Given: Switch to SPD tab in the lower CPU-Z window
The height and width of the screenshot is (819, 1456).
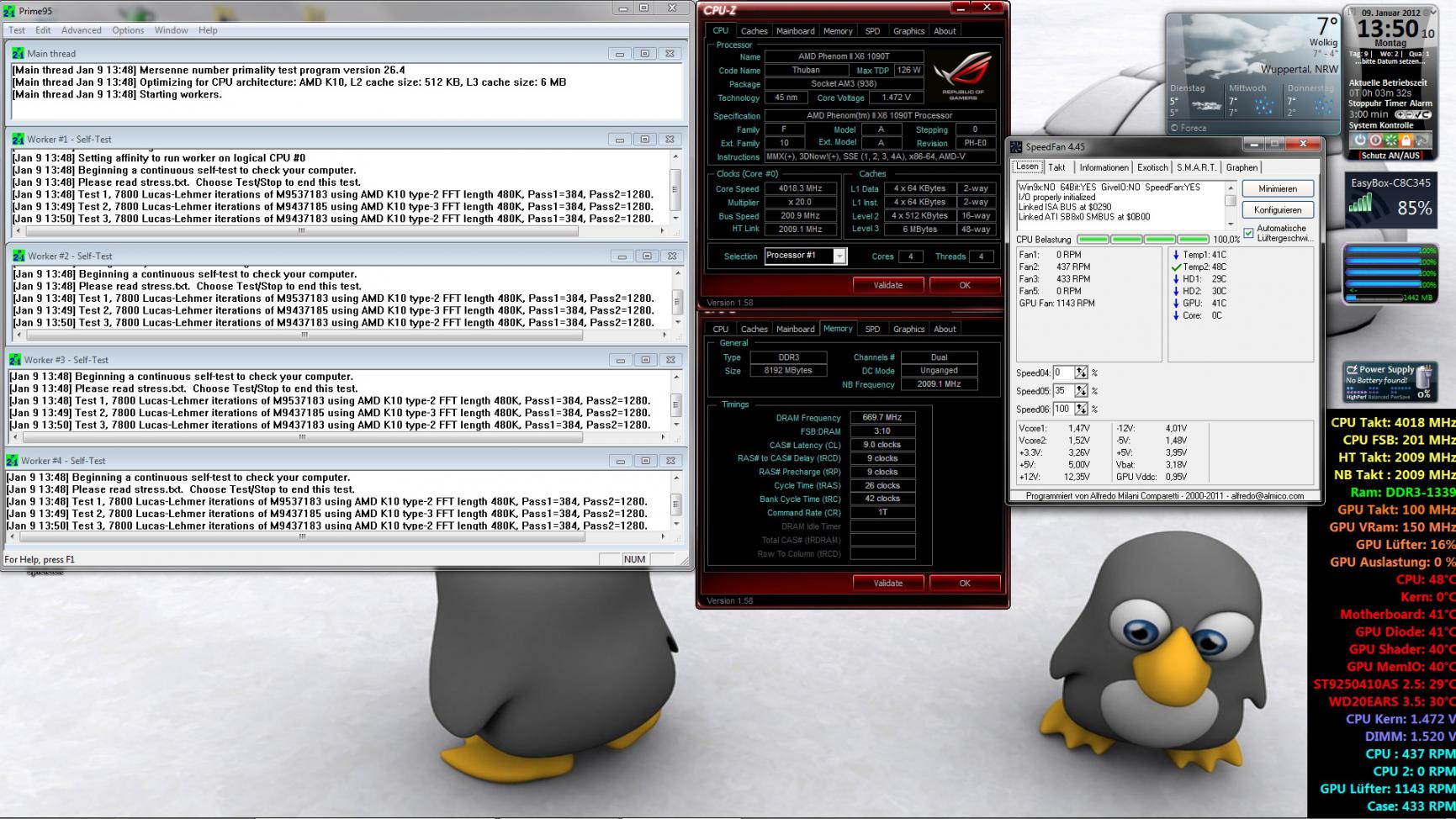Looking at the screenshot, I should 873,329.
